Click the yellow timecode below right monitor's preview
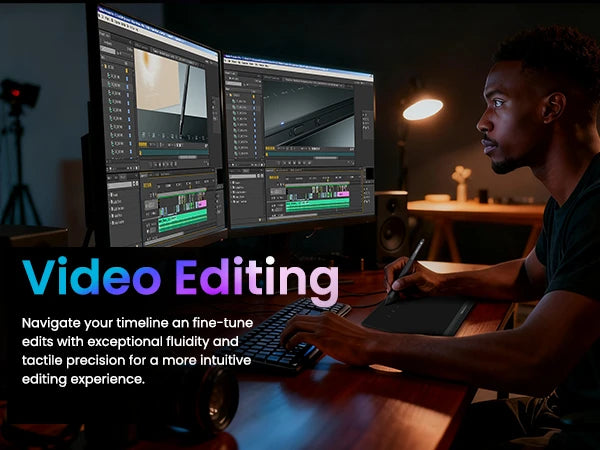Viewport: 600px width, 450px height. 270,148
